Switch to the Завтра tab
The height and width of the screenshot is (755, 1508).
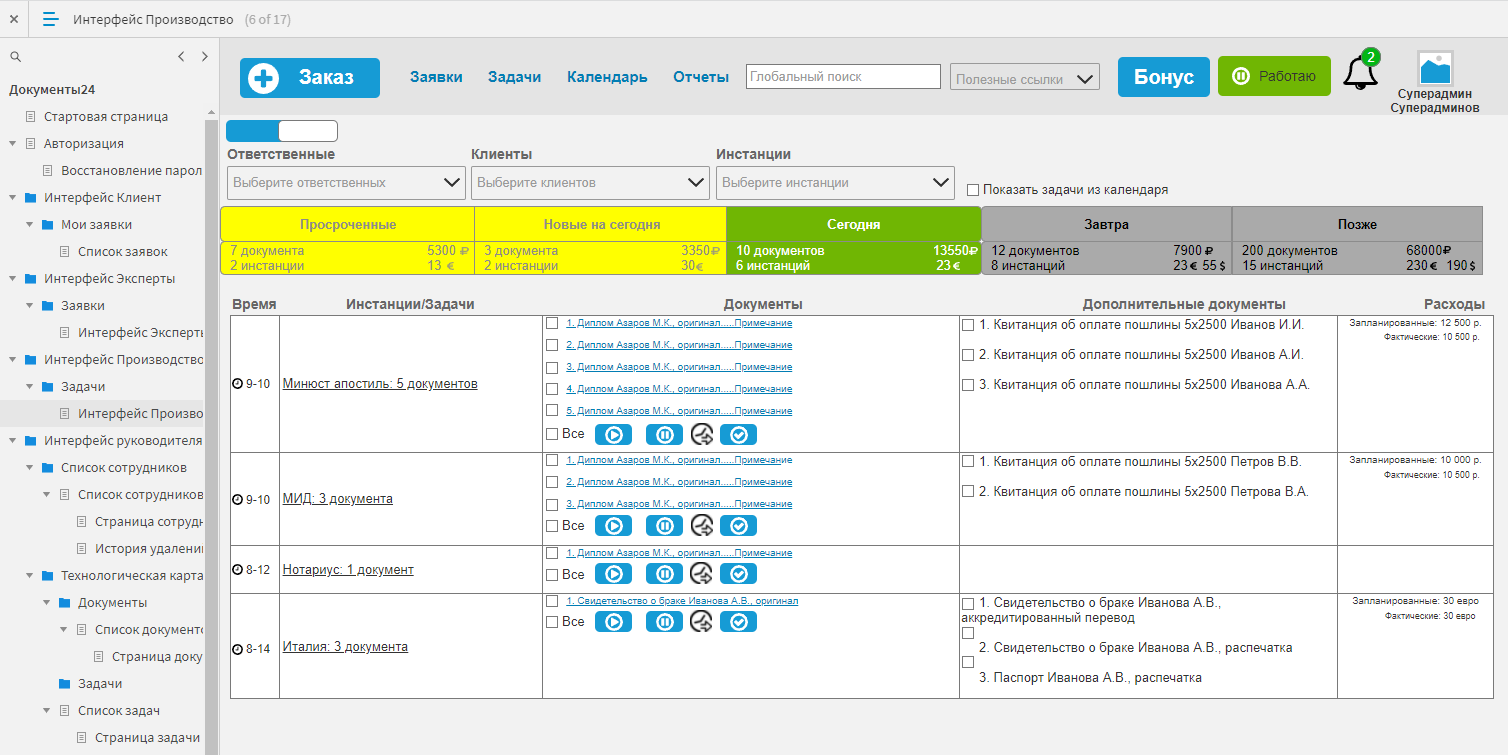click(x=1106, y=225)
